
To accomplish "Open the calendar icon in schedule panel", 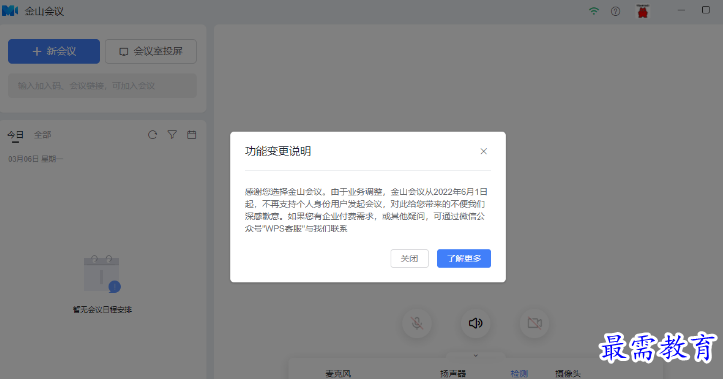I will coord(191,135).
